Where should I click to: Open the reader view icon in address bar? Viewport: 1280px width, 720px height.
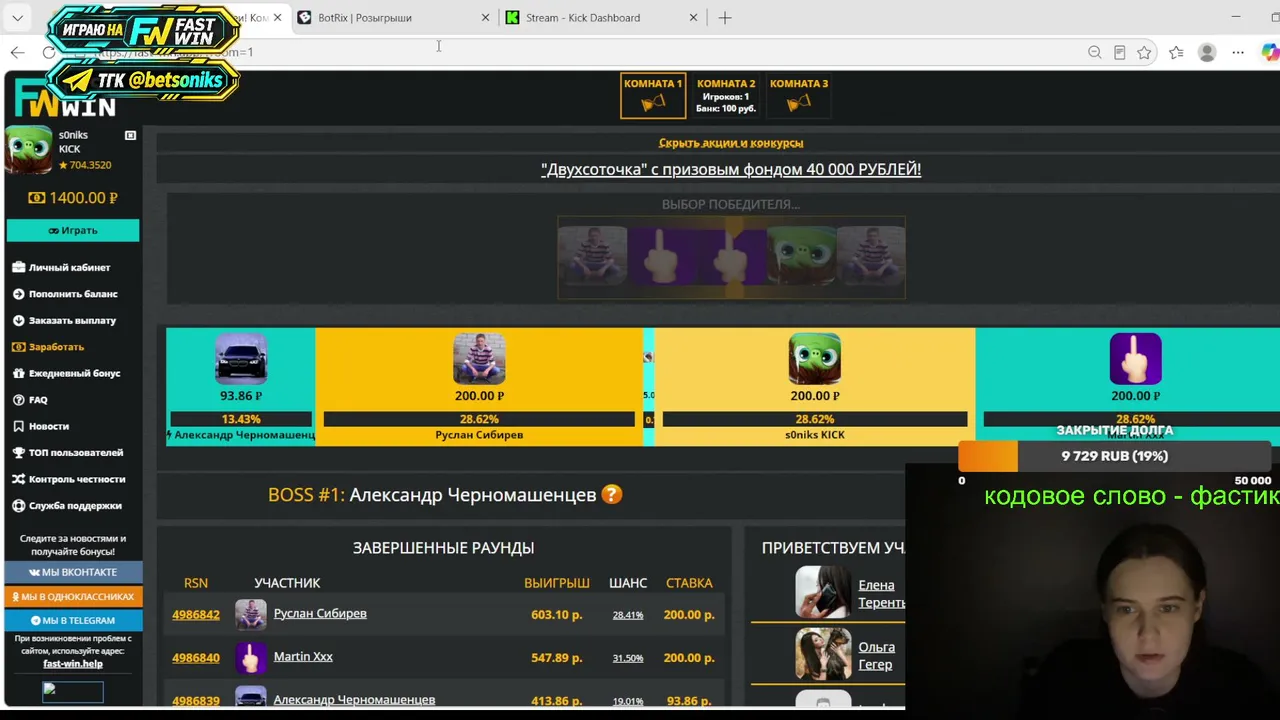(1119, 52)
